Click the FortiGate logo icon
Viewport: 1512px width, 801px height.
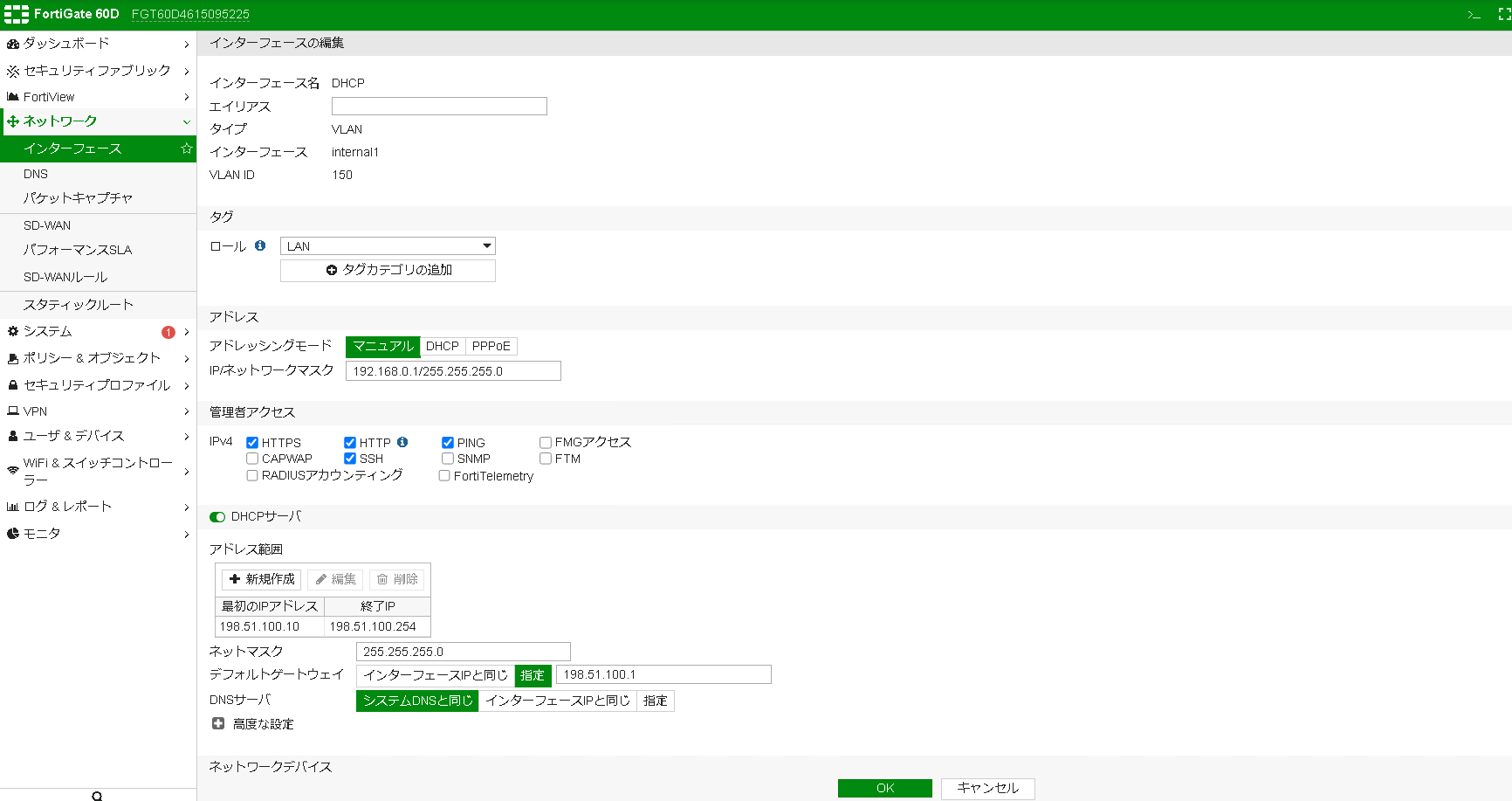tap(17, 14)
